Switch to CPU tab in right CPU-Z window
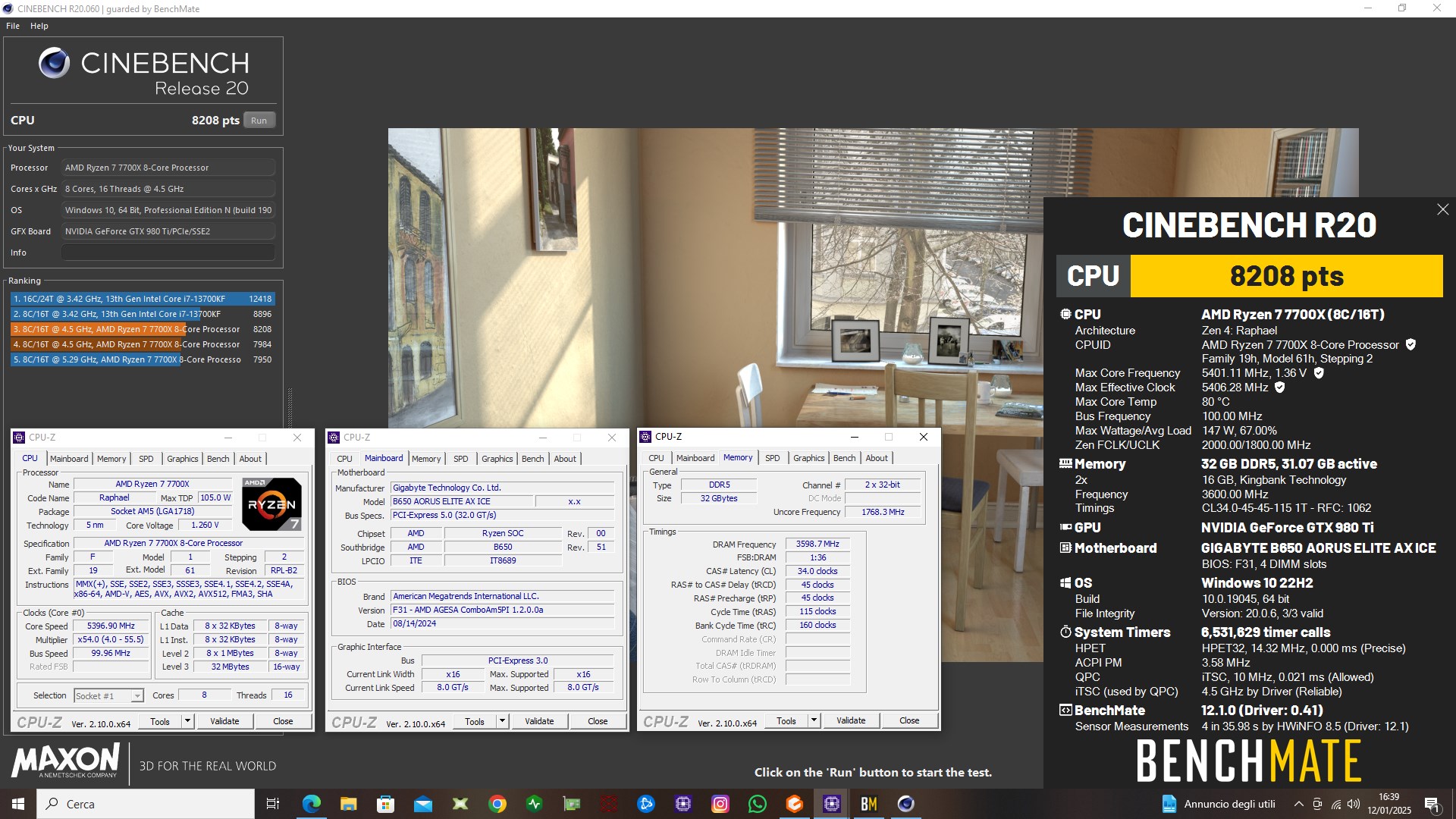Image resolution: width=1456 pixels, height=819 pixels. coord(656,458)
